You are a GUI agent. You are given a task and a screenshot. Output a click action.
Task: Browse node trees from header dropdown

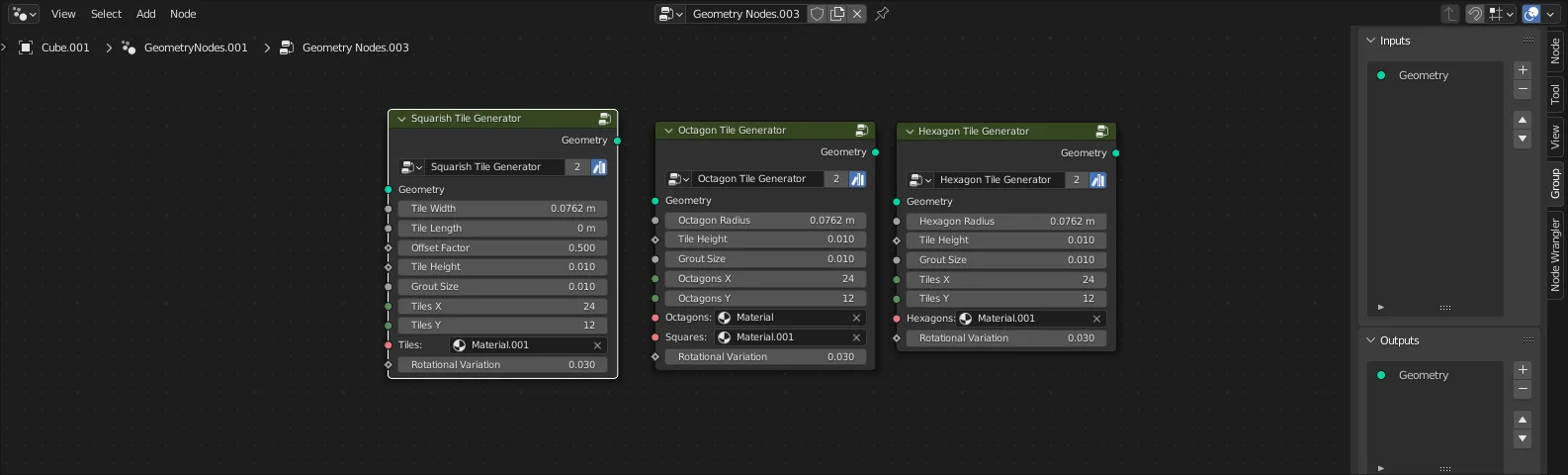click(670, 14)
